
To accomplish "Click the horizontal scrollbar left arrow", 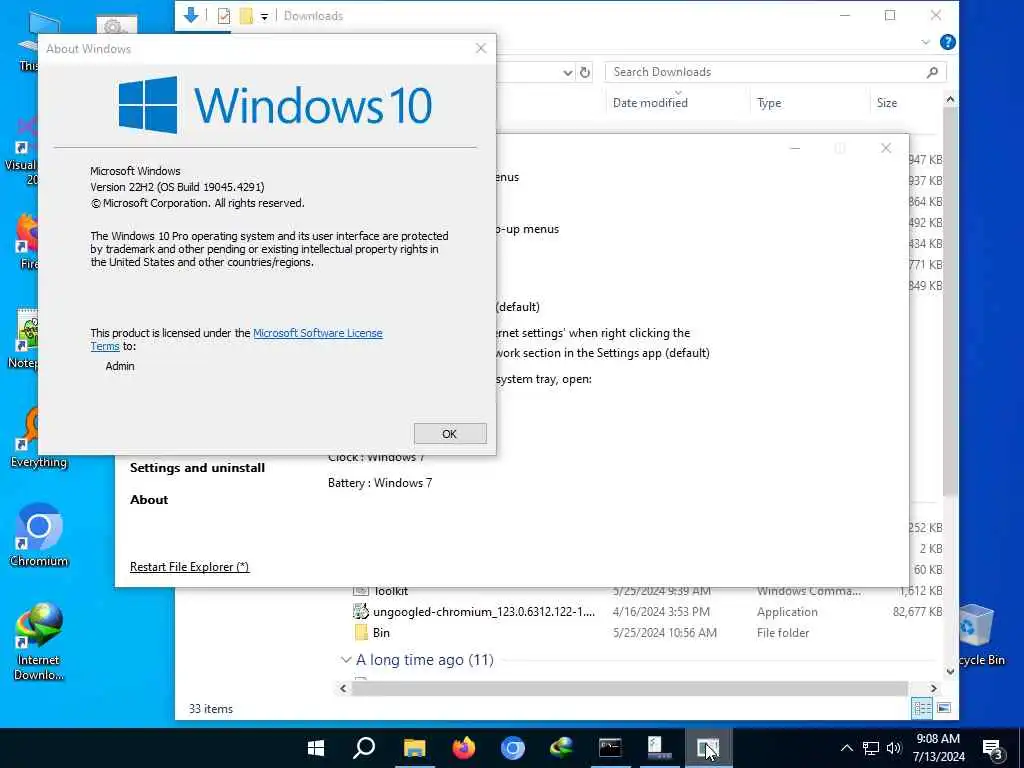I will pos(344,688).
